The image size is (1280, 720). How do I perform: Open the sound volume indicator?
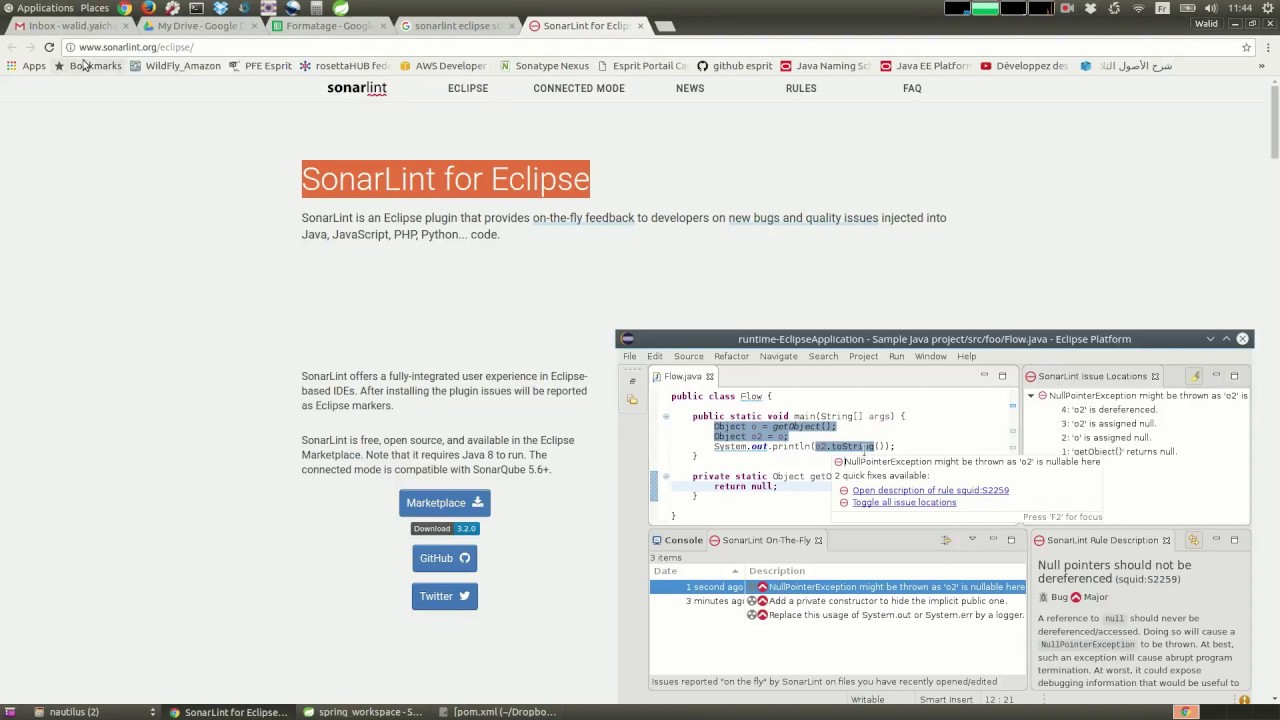[1210, 8]
